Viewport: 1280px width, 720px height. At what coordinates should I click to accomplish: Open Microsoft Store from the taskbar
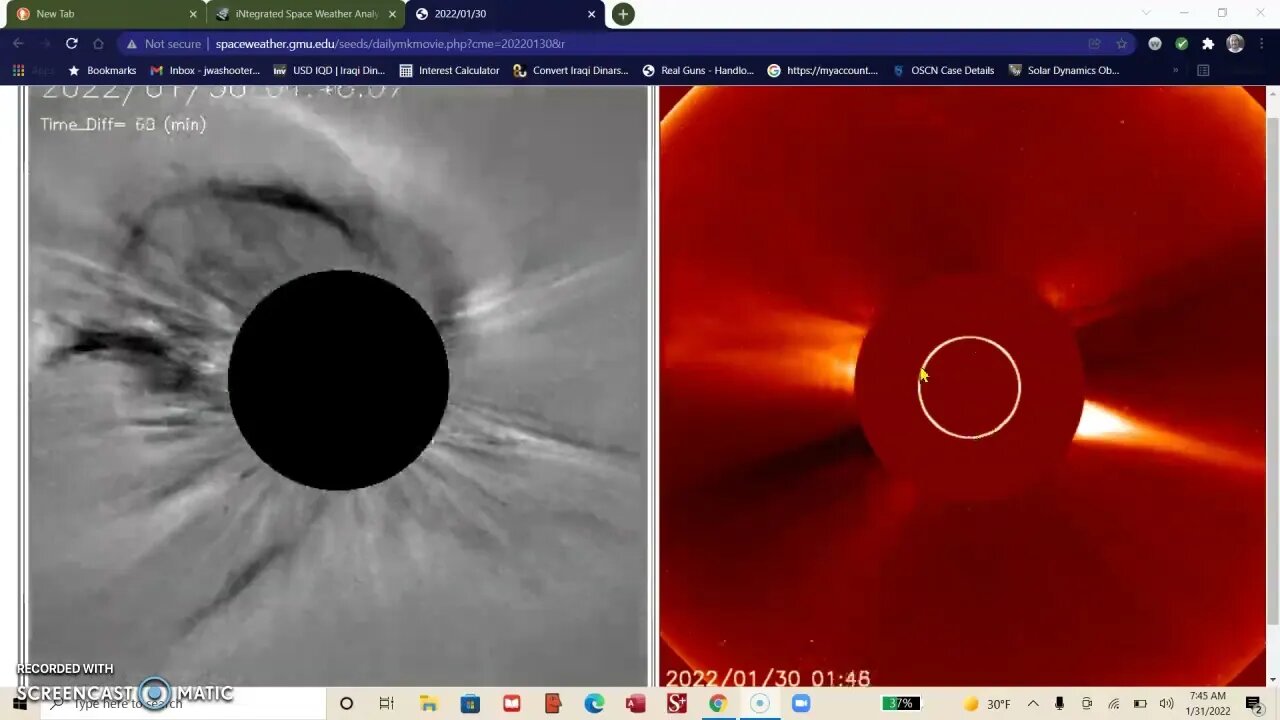(x=470, y=704)
